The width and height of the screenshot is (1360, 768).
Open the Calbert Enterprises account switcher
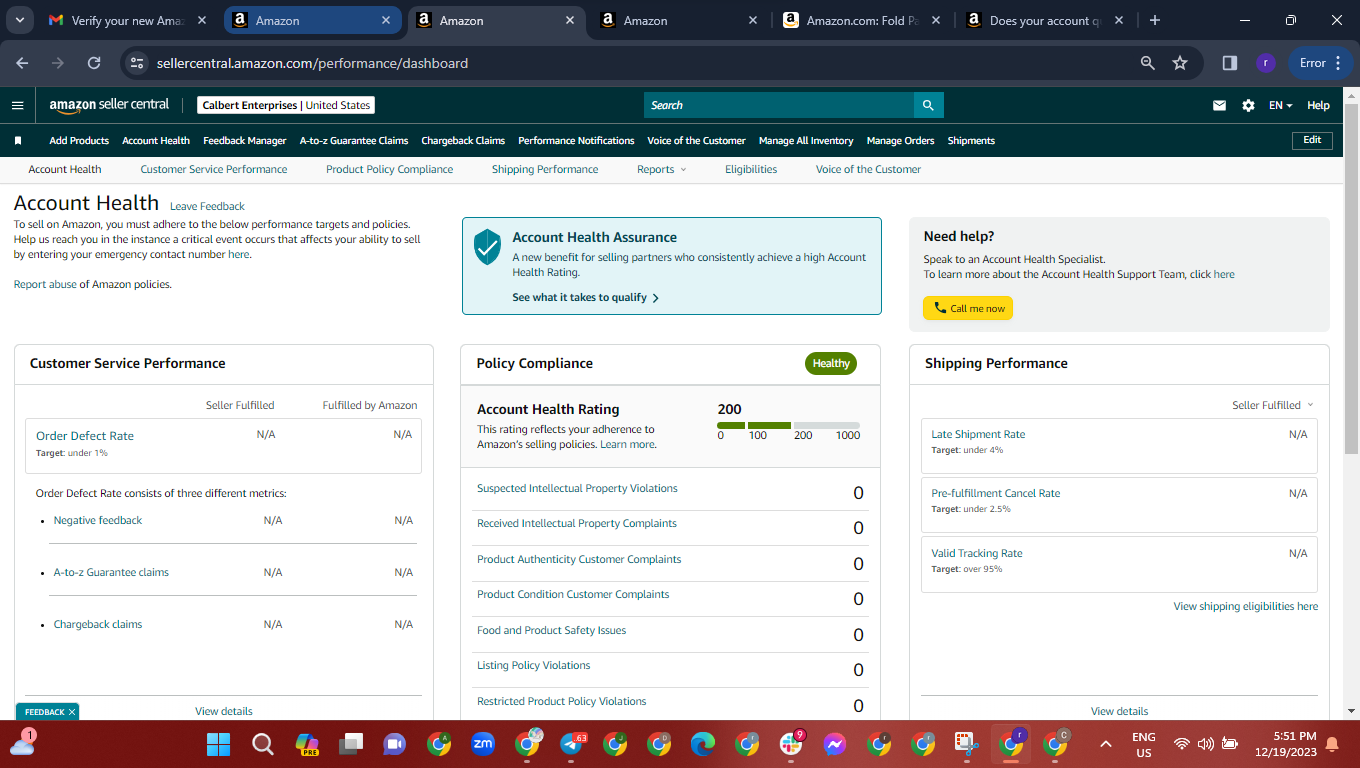tap(286, 105)
